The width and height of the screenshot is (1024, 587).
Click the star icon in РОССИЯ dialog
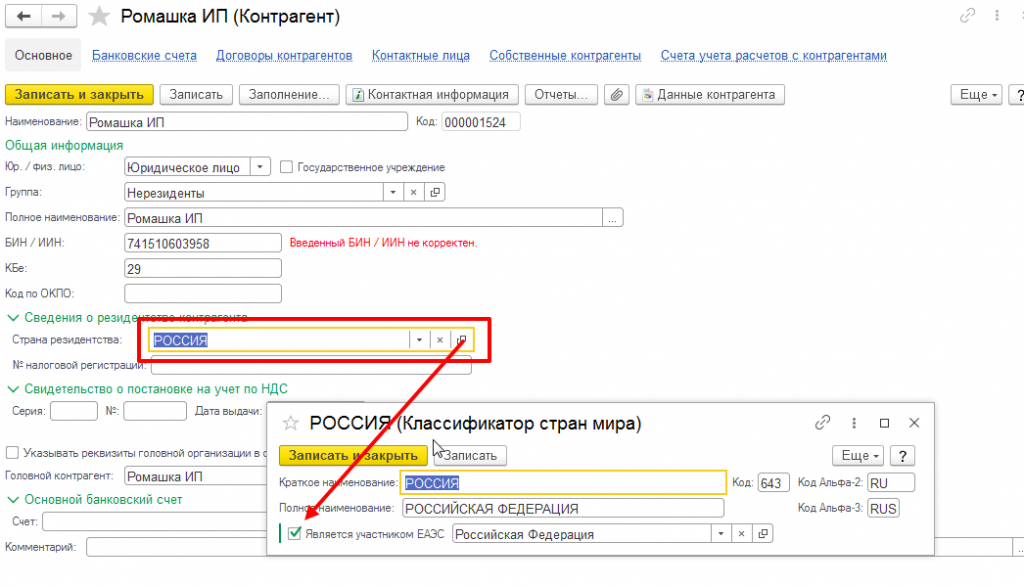pyautogui.click(x=292, y=423)
